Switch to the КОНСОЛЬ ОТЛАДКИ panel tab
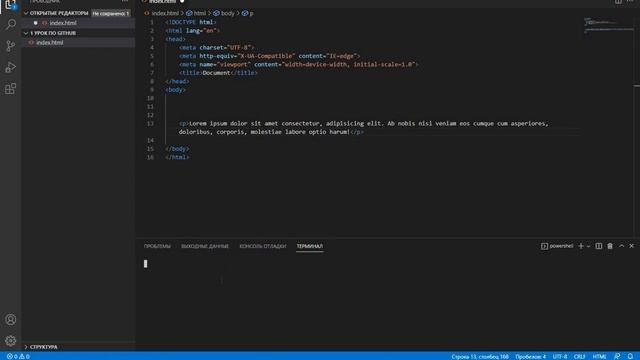 click(263, 246)
